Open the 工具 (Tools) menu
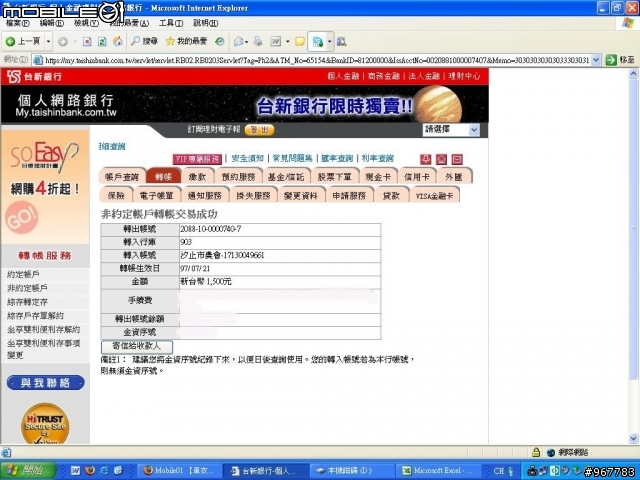640x480 pixels. [x=171, y=23]
